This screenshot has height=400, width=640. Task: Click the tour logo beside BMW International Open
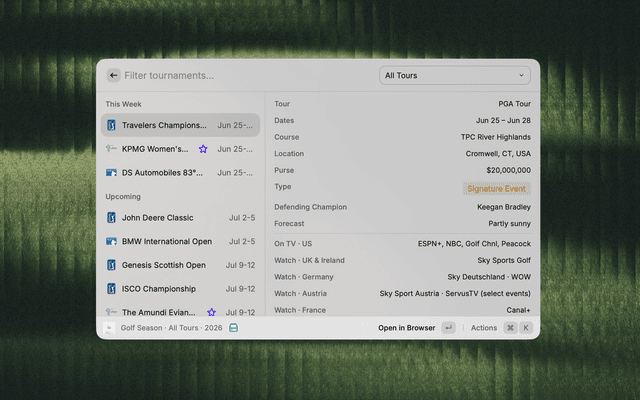pyautogui.click(x=111, y=241)
